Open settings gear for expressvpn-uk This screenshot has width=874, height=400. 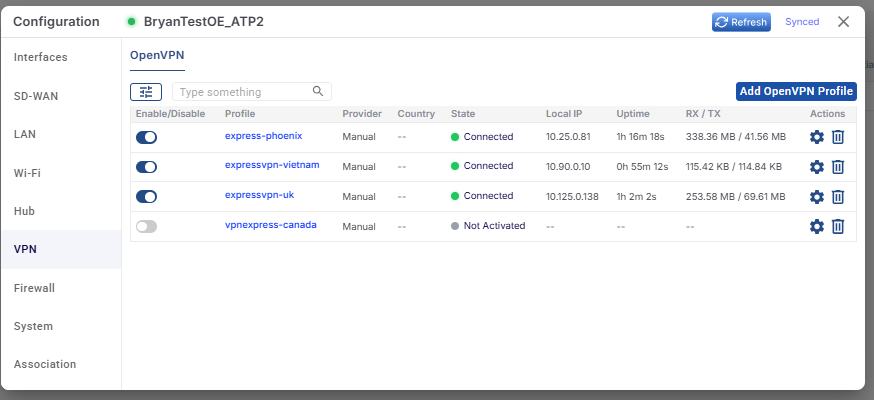pos(817,197)
